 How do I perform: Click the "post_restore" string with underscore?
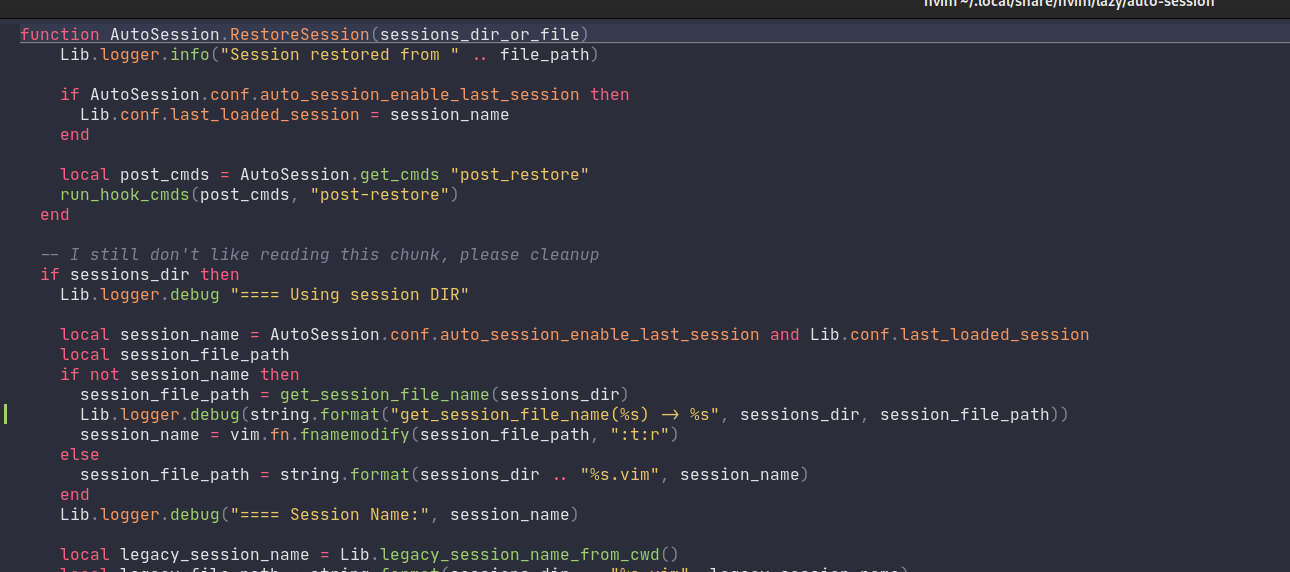click(x=520, y=175)
